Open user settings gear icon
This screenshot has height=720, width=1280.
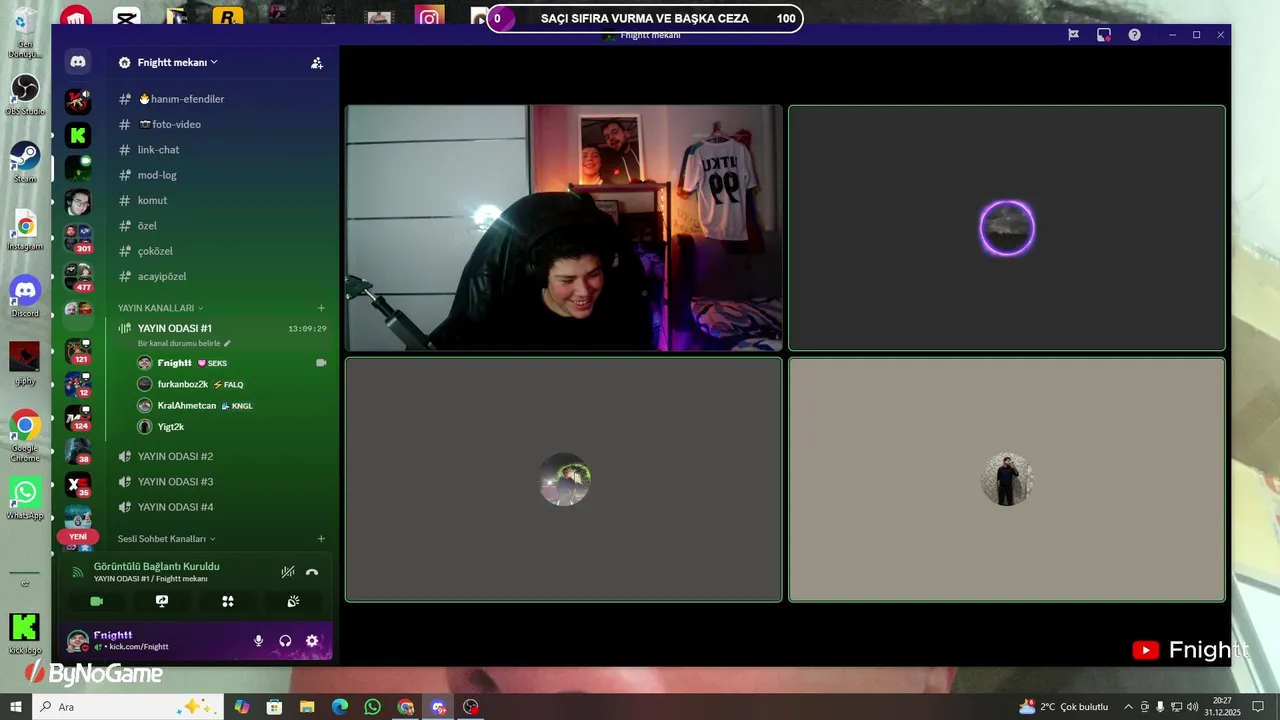(312, 641)
